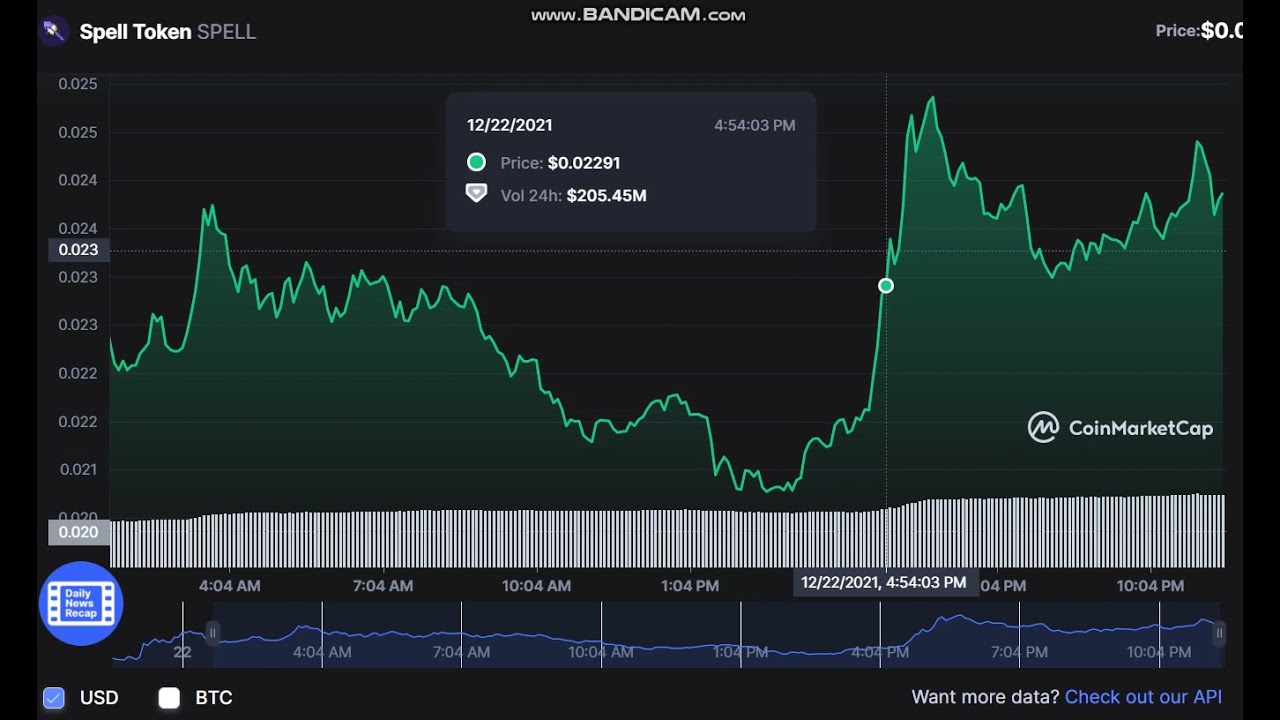
Task: Click the CoinMarketCap logo in chart
Action: (x=1121, y=428)
